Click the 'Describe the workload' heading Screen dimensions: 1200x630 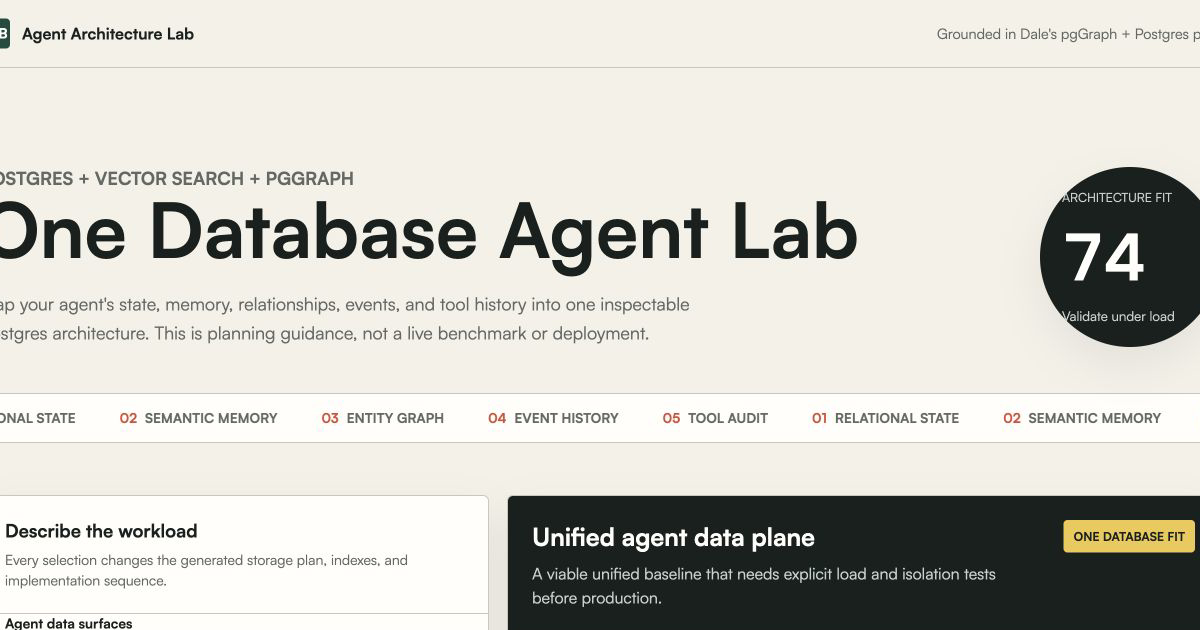click(x=101, y=531)
